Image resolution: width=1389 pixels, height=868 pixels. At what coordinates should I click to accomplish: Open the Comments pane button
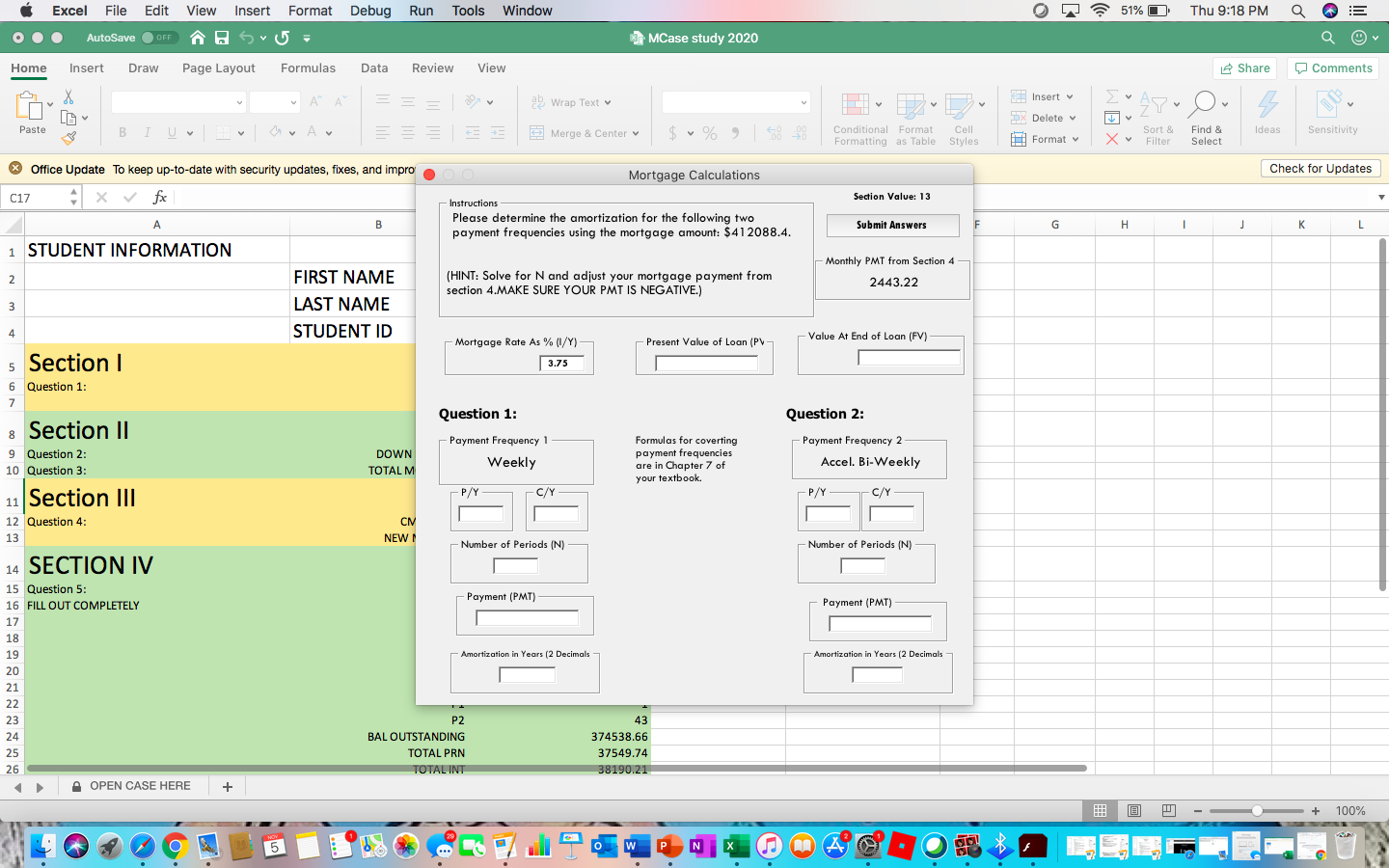point(1334,68)
